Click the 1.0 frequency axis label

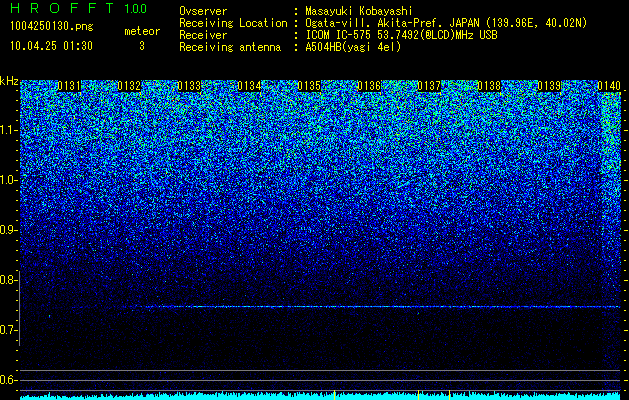[x=8, y=180]
